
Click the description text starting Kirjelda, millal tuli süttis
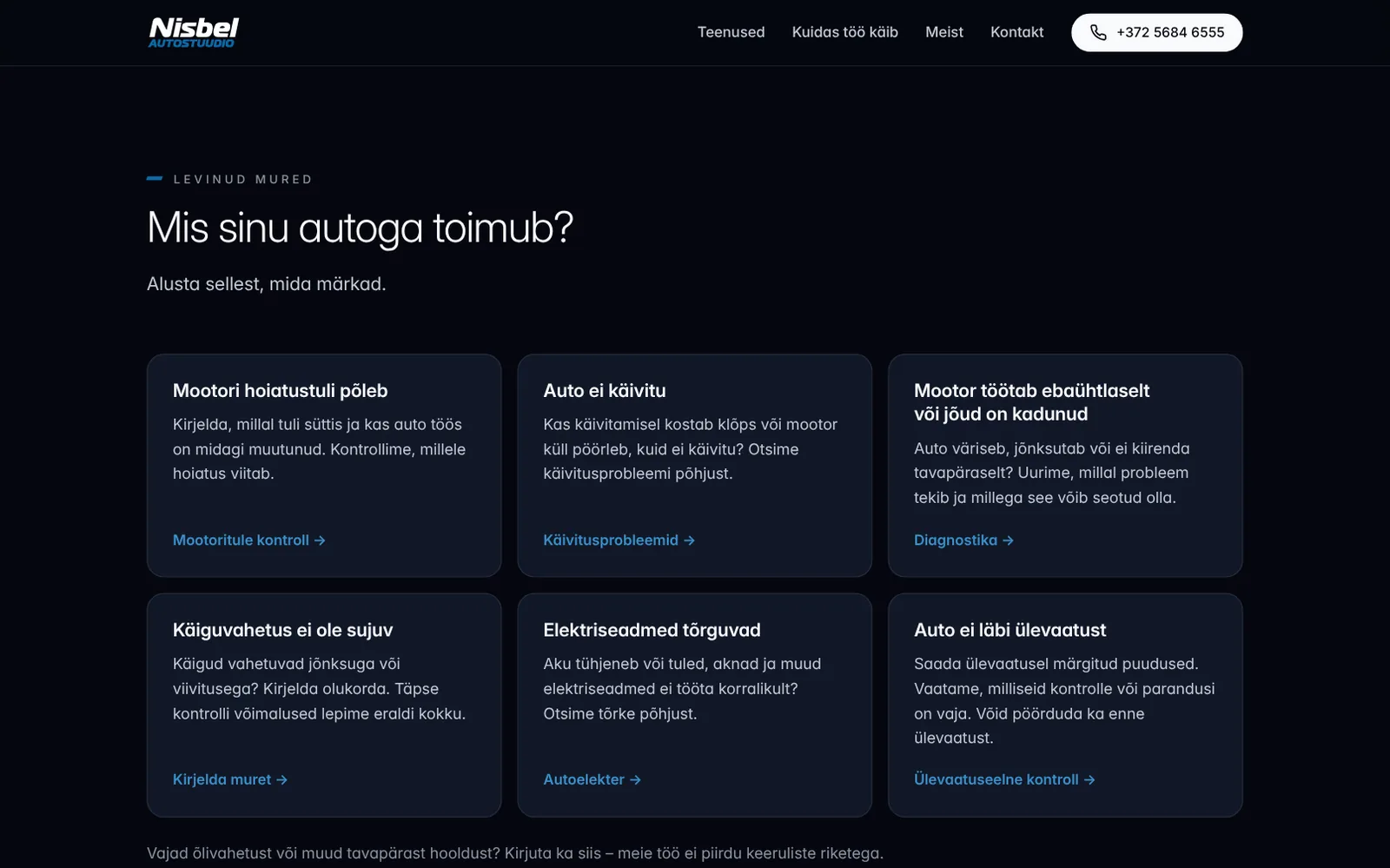[319, 449]
